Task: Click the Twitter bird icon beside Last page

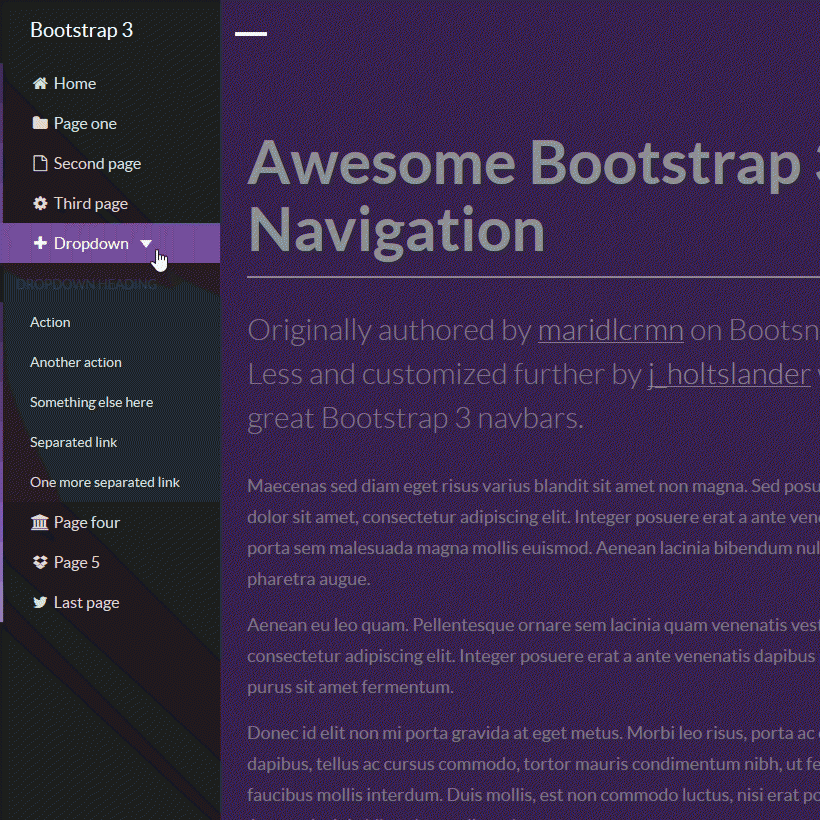Action: point(40,603)
